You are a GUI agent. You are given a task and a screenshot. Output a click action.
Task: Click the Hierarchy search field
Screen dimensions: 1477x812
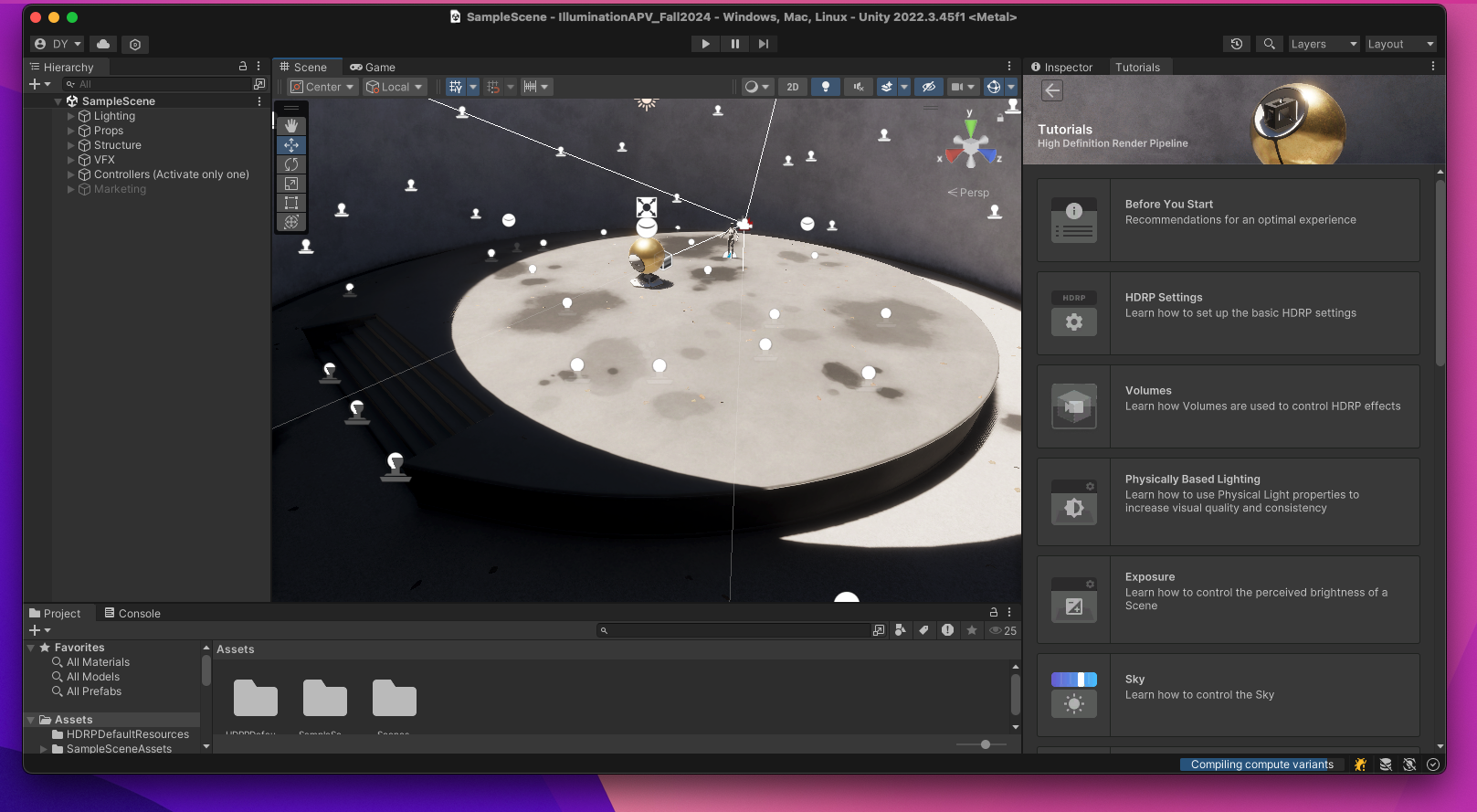[x=164, y=84]
